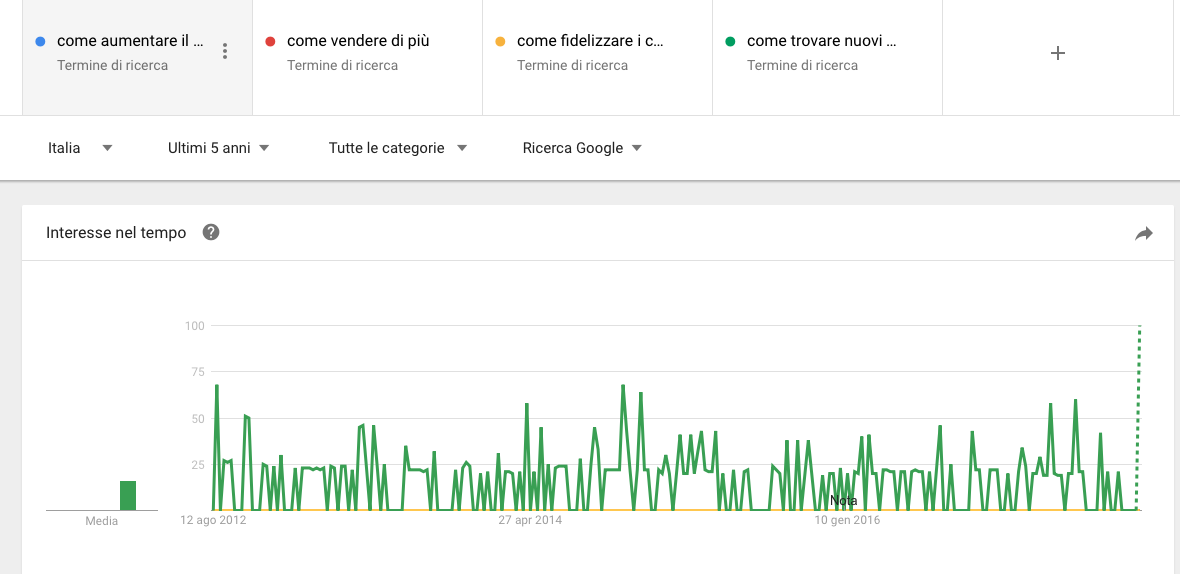The height and width of the screenshot is (574, 1180).
Task: Open the Italia country dropdown
Action: [80, 148]
